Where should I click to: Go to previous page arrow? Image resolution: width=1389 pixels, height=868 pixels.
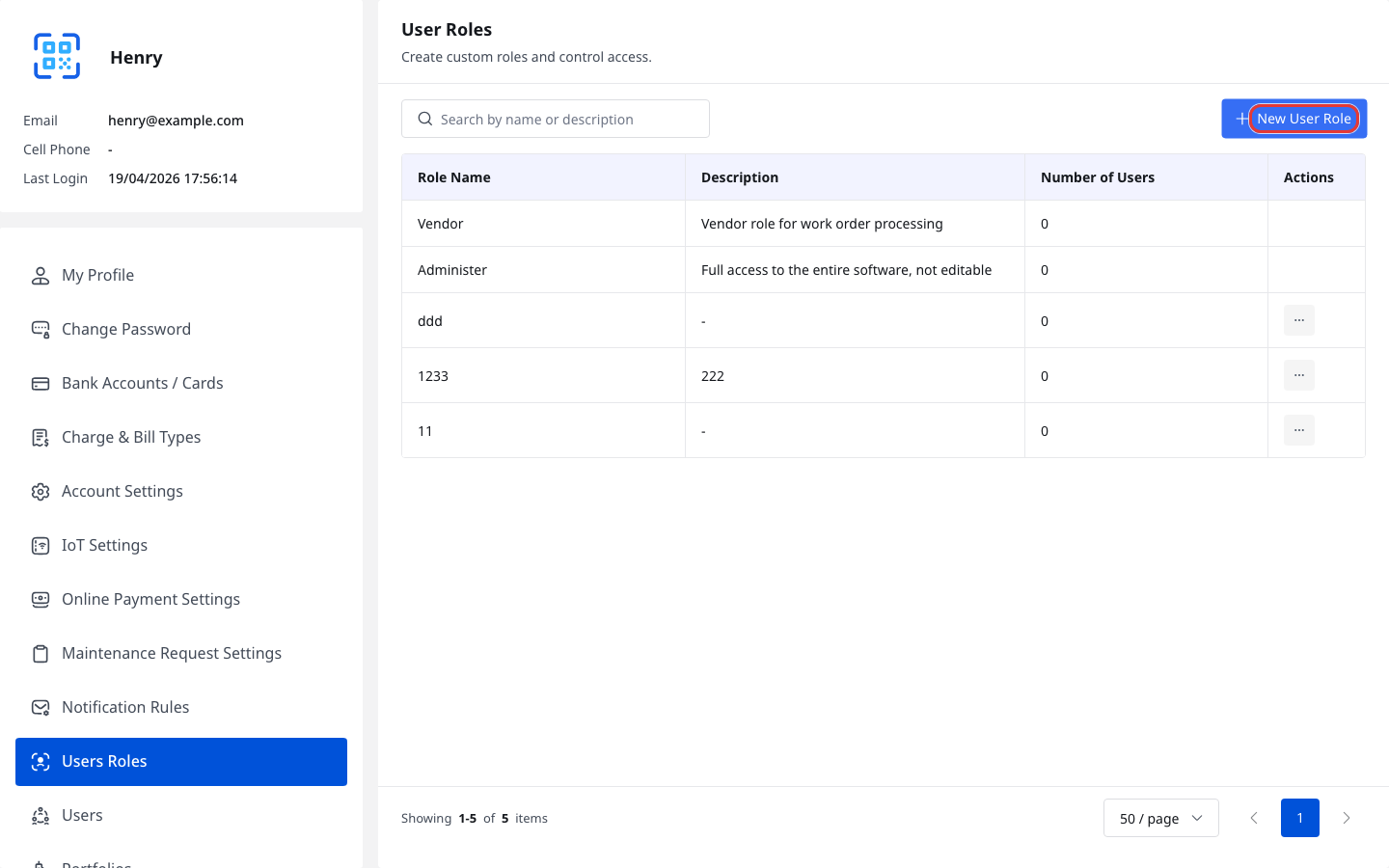(1254, 818)
